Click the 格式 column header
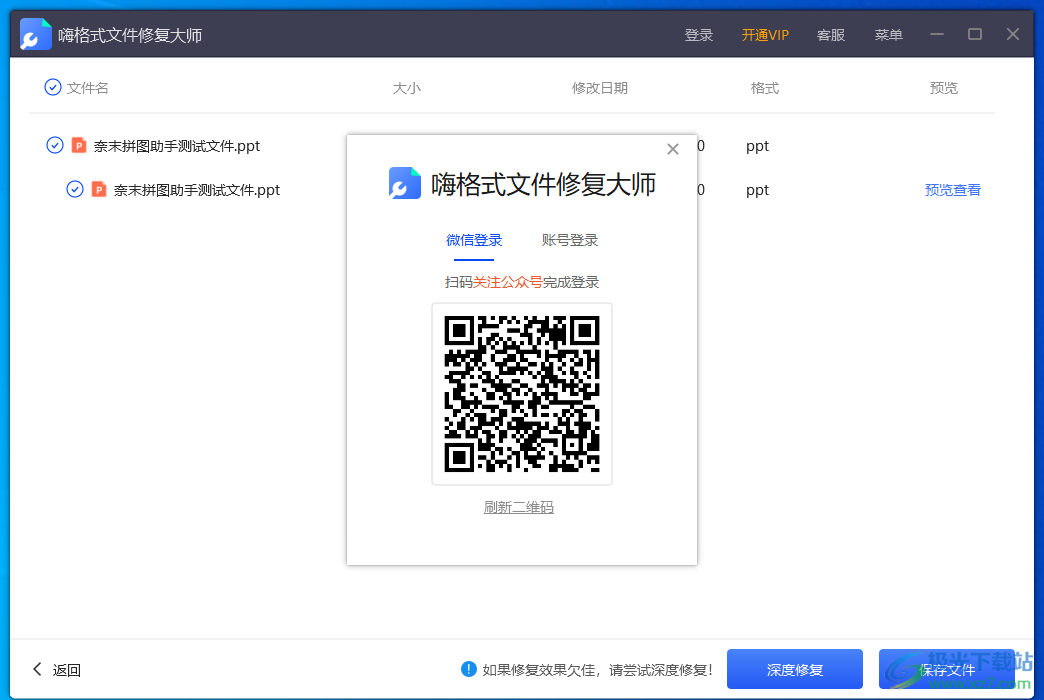Screen dimensions: 1044x700 764,88
